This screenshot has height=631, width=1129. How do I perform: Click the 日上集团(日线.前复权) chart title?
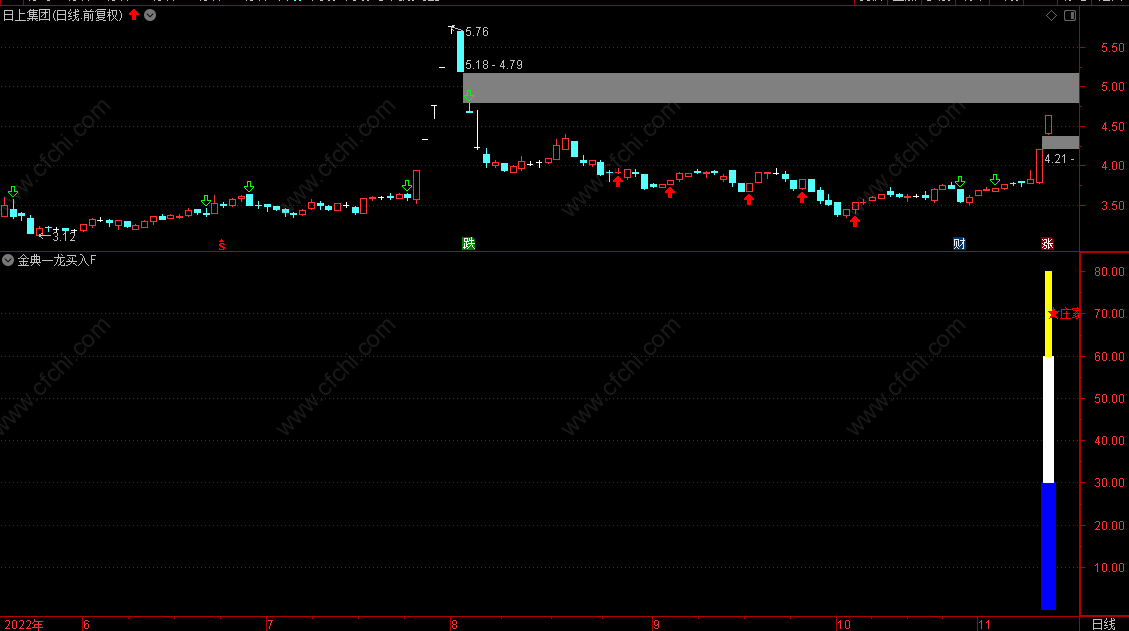[x=63, y=15]
